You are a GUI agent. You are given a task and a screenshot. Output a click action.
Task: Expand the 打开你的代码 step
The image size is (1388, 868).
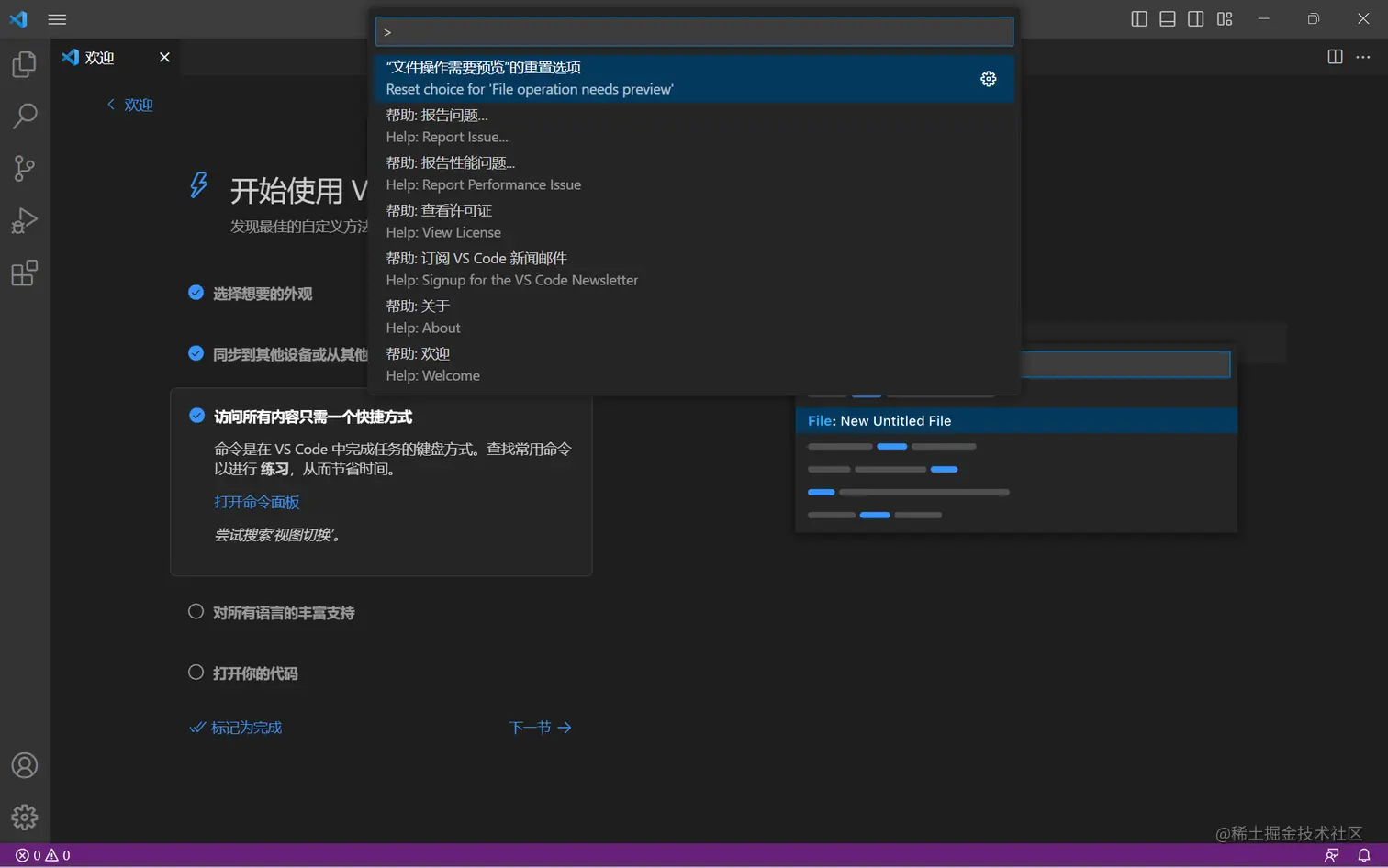coord(255,673)
